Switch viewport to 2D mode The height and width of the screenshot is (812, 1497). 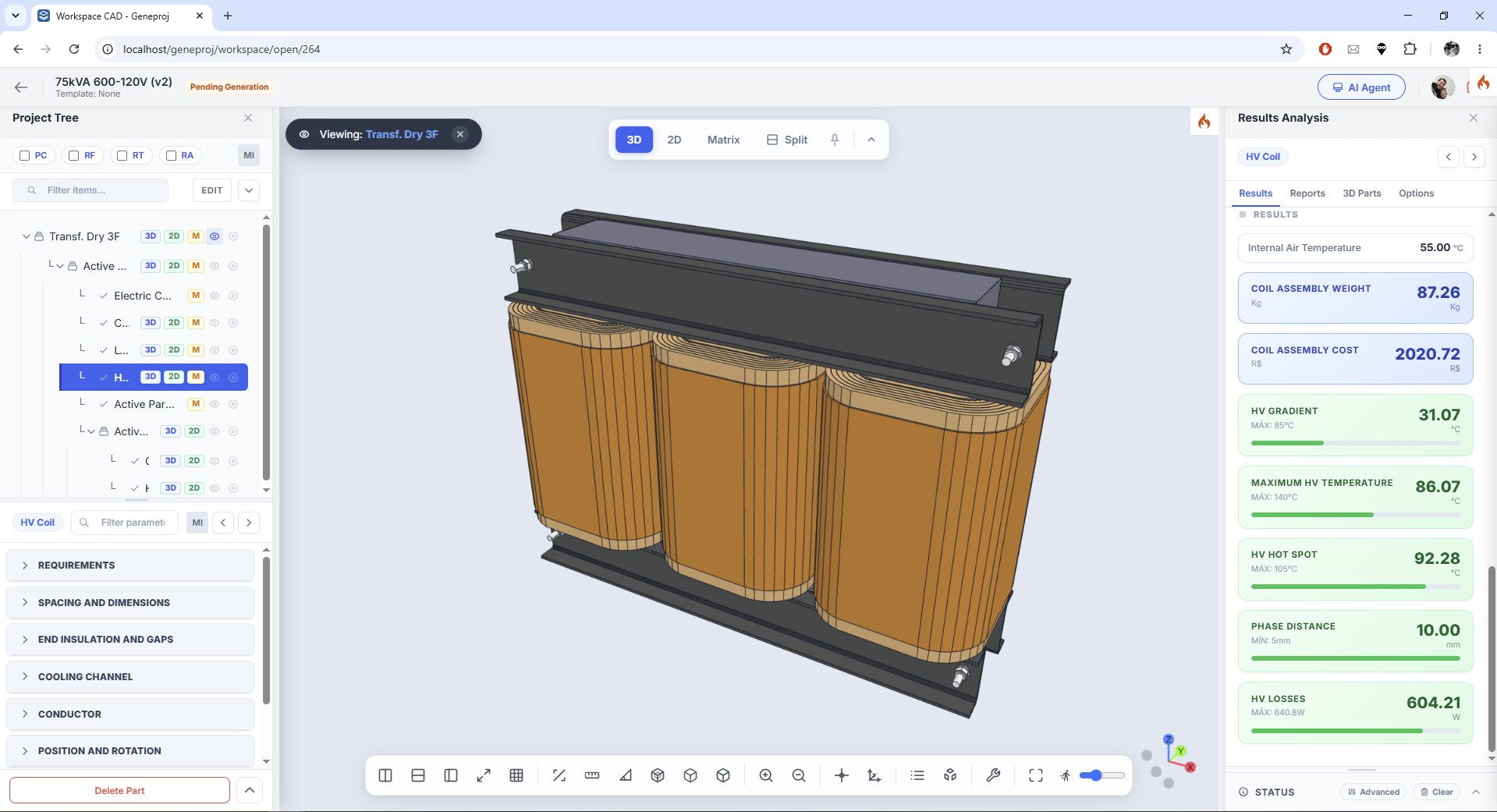tap(674, 140)
